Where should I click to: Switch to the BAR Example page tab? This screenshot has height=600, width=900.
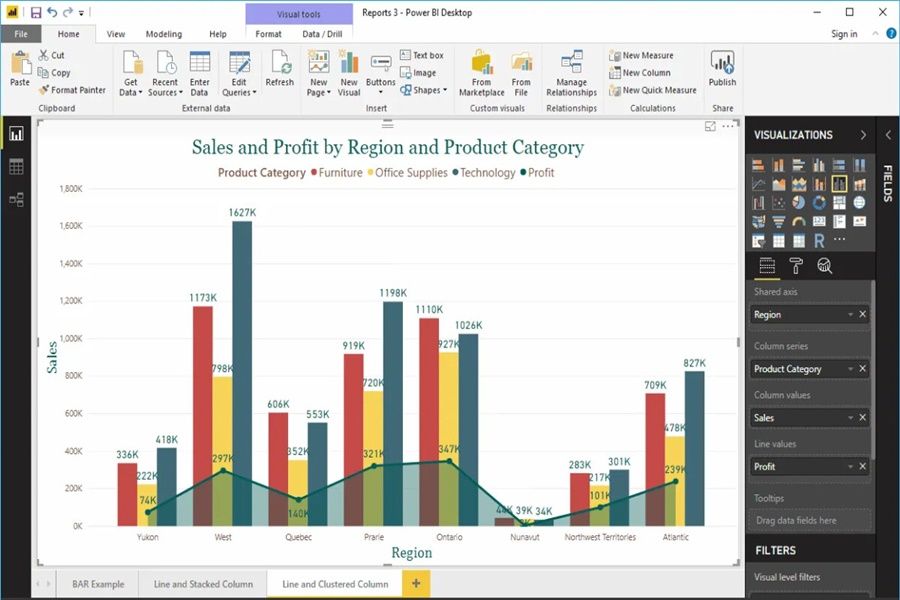(98, 584)
